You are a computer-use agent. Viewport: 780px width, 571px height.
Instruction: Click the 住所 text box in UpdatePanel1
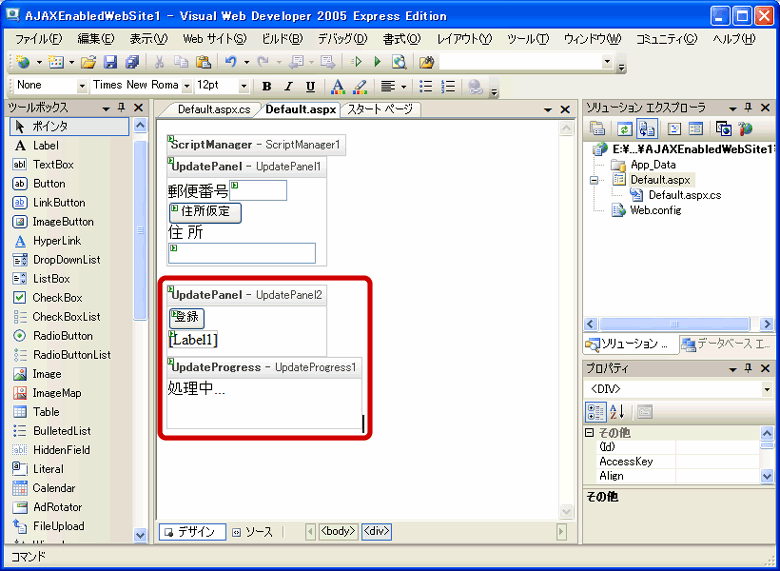tap(242, 253)
